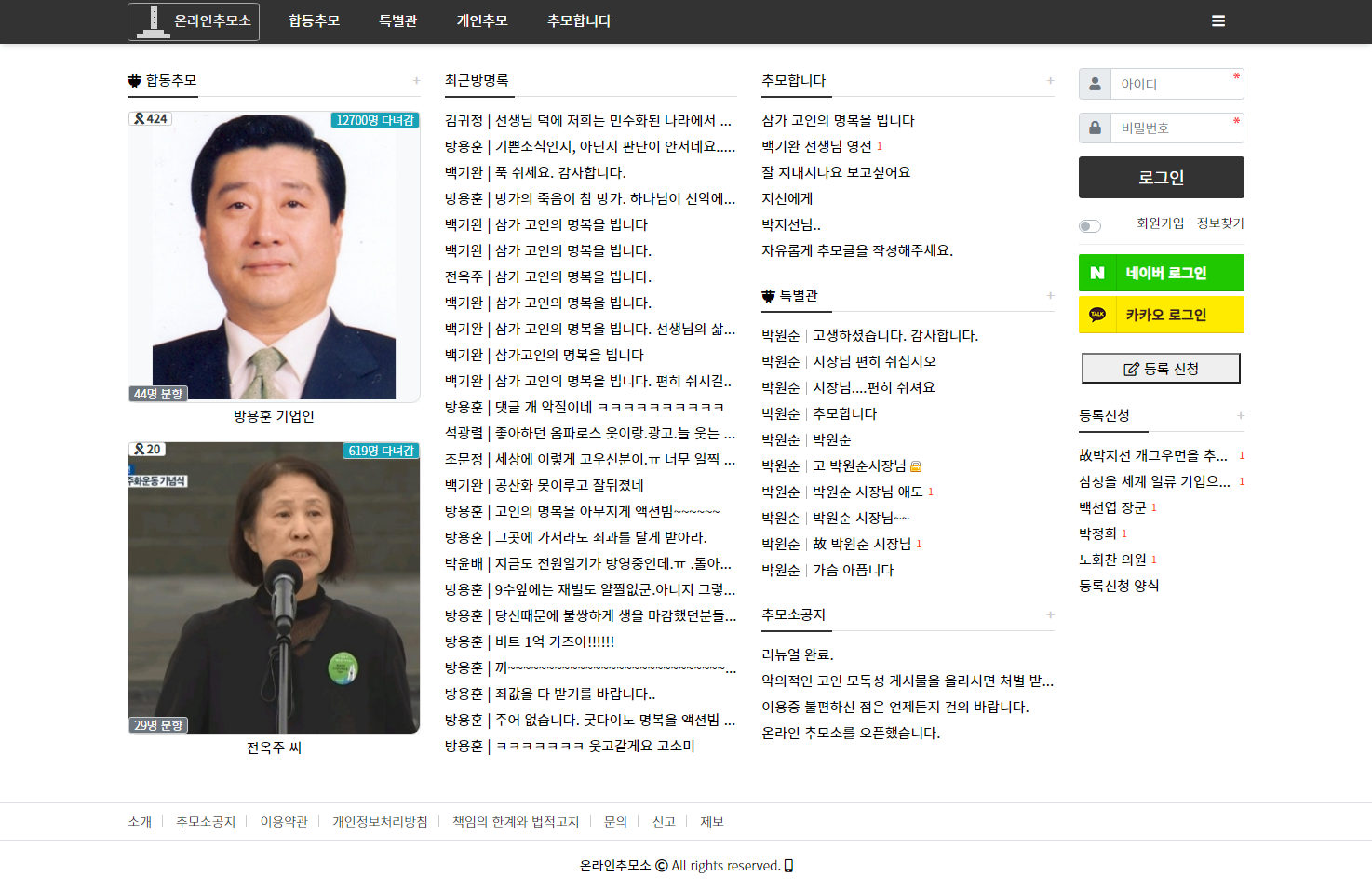Open the post 자유롭게 추모글을 작성해주세요.
The height and width of the screenshot is (890, 1372).
pyautogui.click(x=857, y=251)
